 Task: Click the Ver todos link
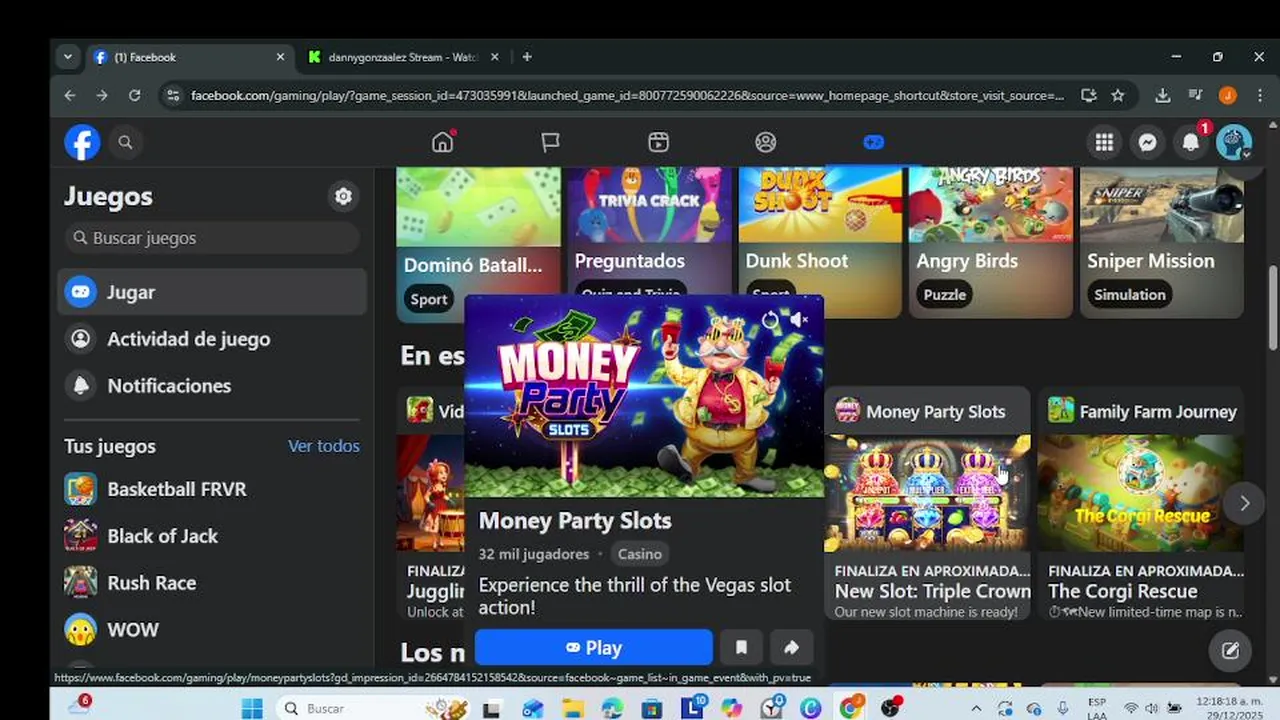[324, 446]
